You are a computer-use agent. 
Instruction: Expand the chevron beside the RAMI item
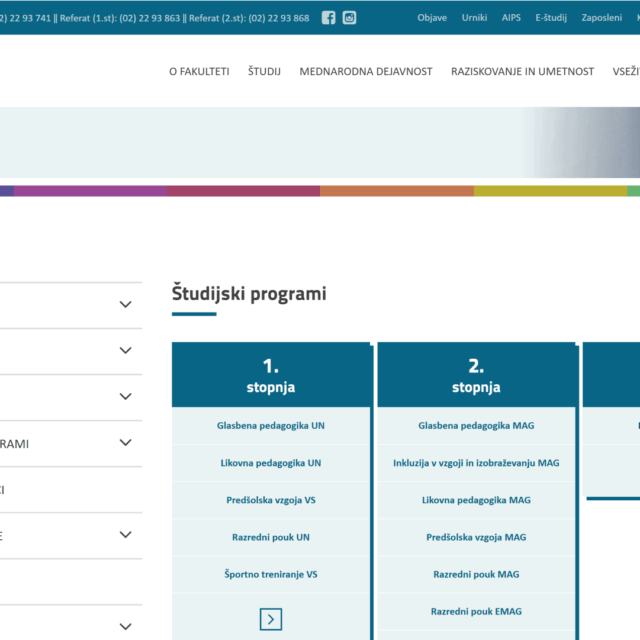coord(125,443)
